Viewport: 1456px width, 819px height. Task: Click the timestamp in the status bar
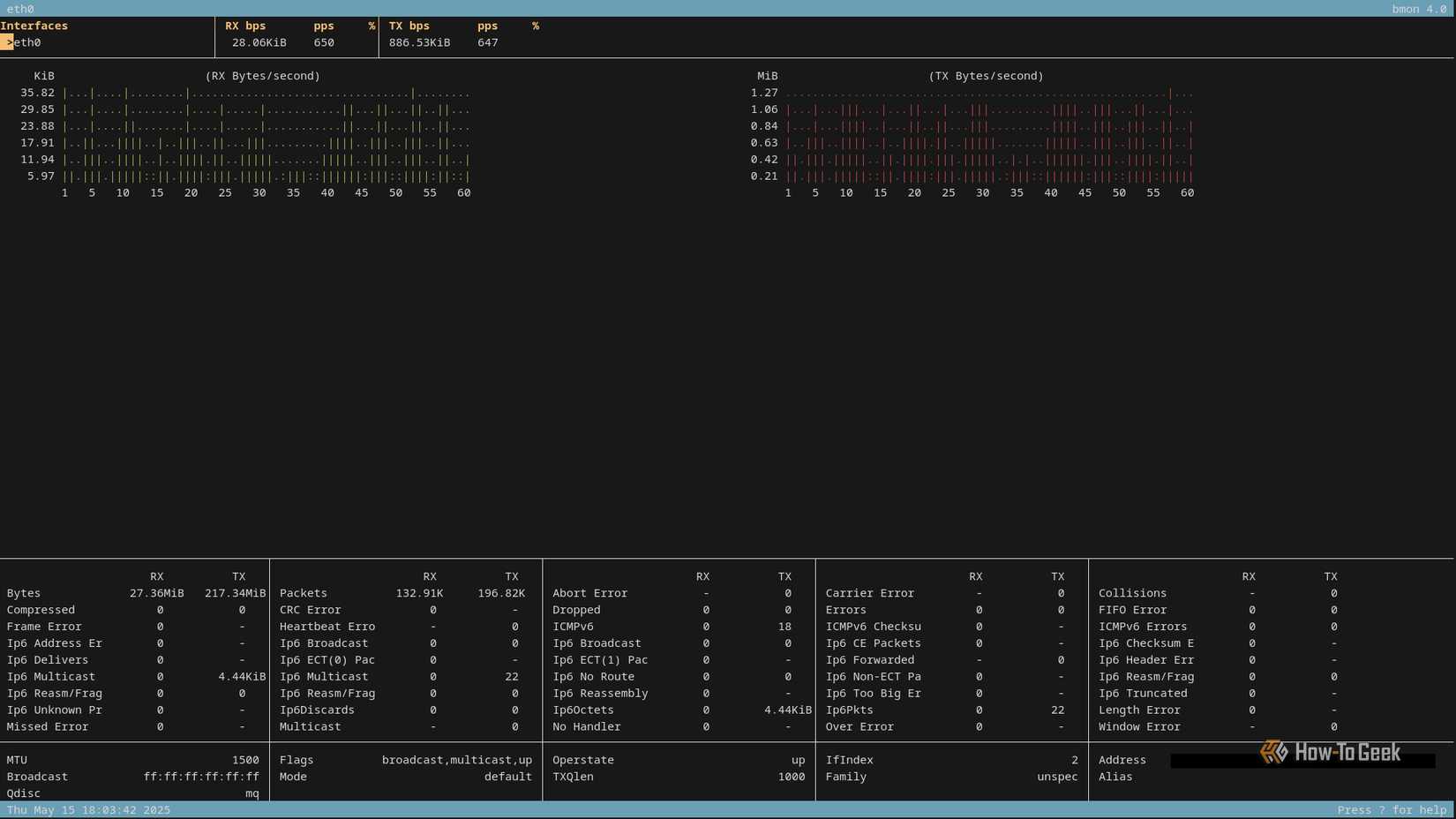coord(88,809)
